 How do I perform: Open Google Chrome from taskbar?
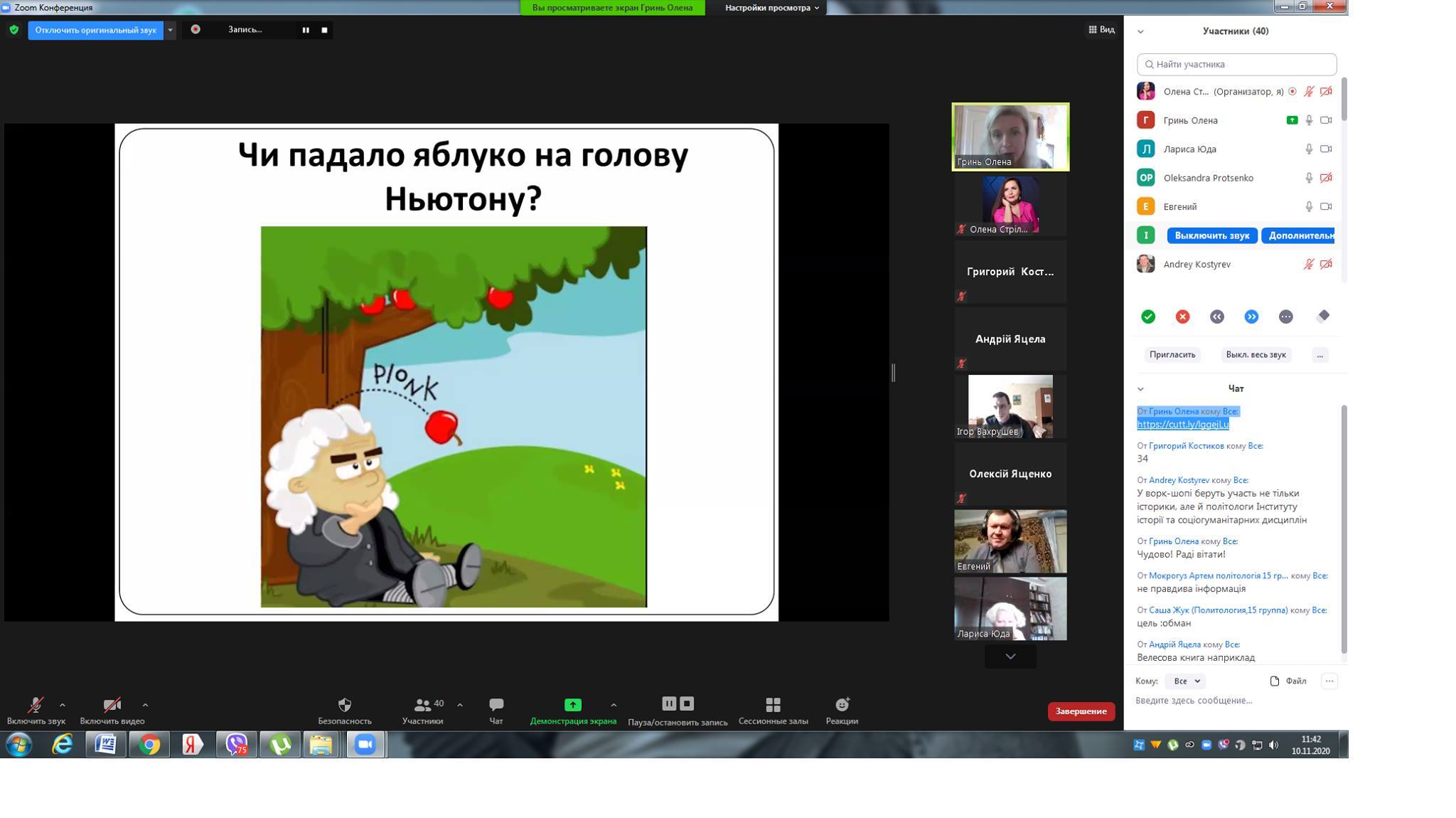click(x=149, y=745)
